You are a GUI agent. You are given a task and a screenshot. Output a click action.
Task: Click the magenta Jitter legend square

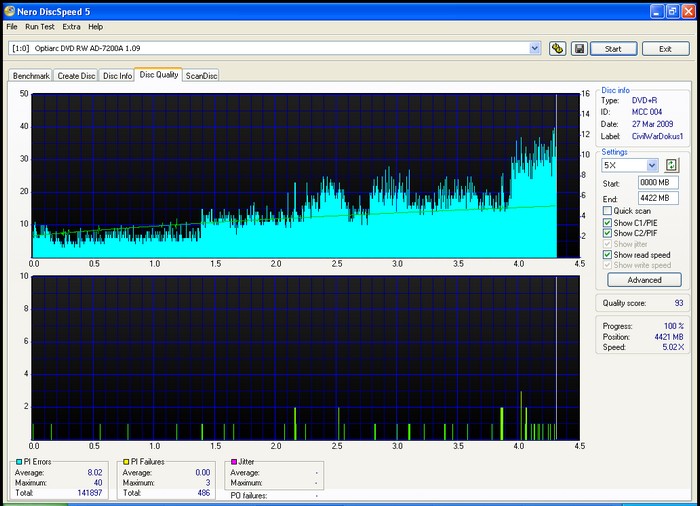(x=234, y=461)
